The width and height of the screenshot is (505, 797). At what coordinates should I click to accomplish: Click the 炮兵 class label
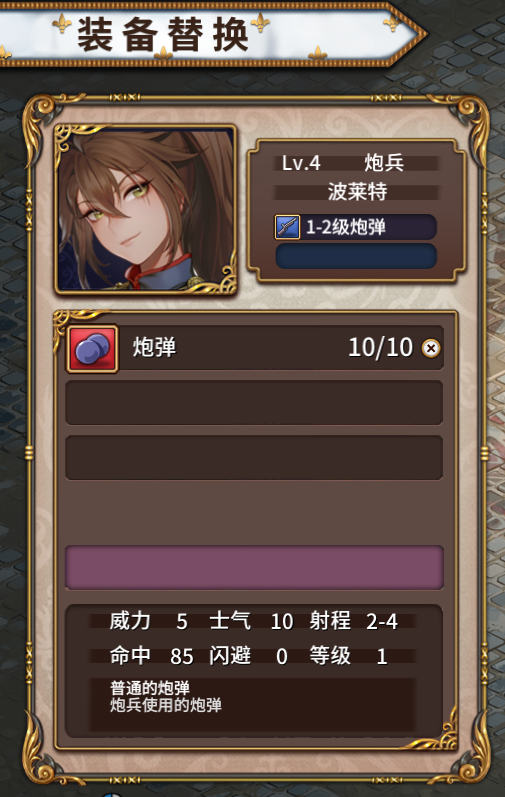pyautogui.click(x=384, y=163)
